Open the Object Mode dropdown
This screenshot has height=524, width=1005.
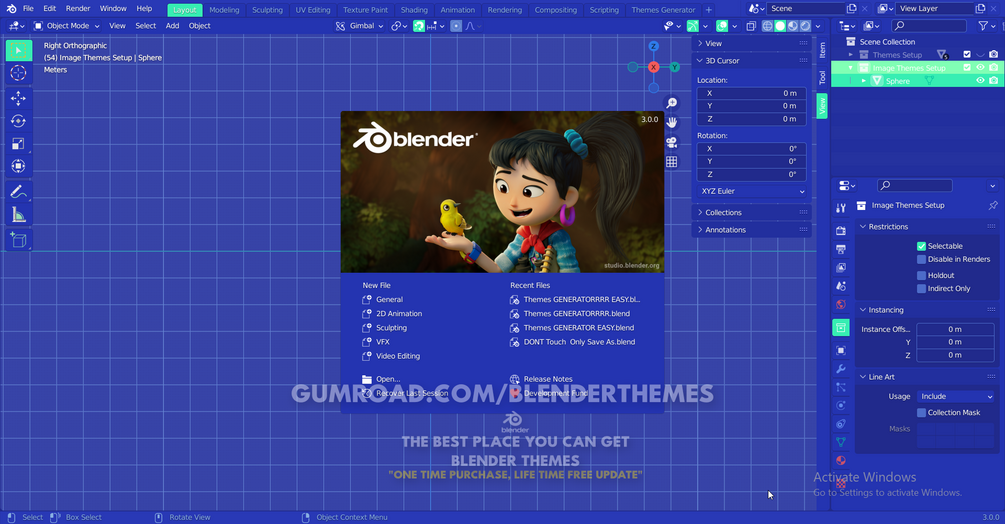[67, 26]
